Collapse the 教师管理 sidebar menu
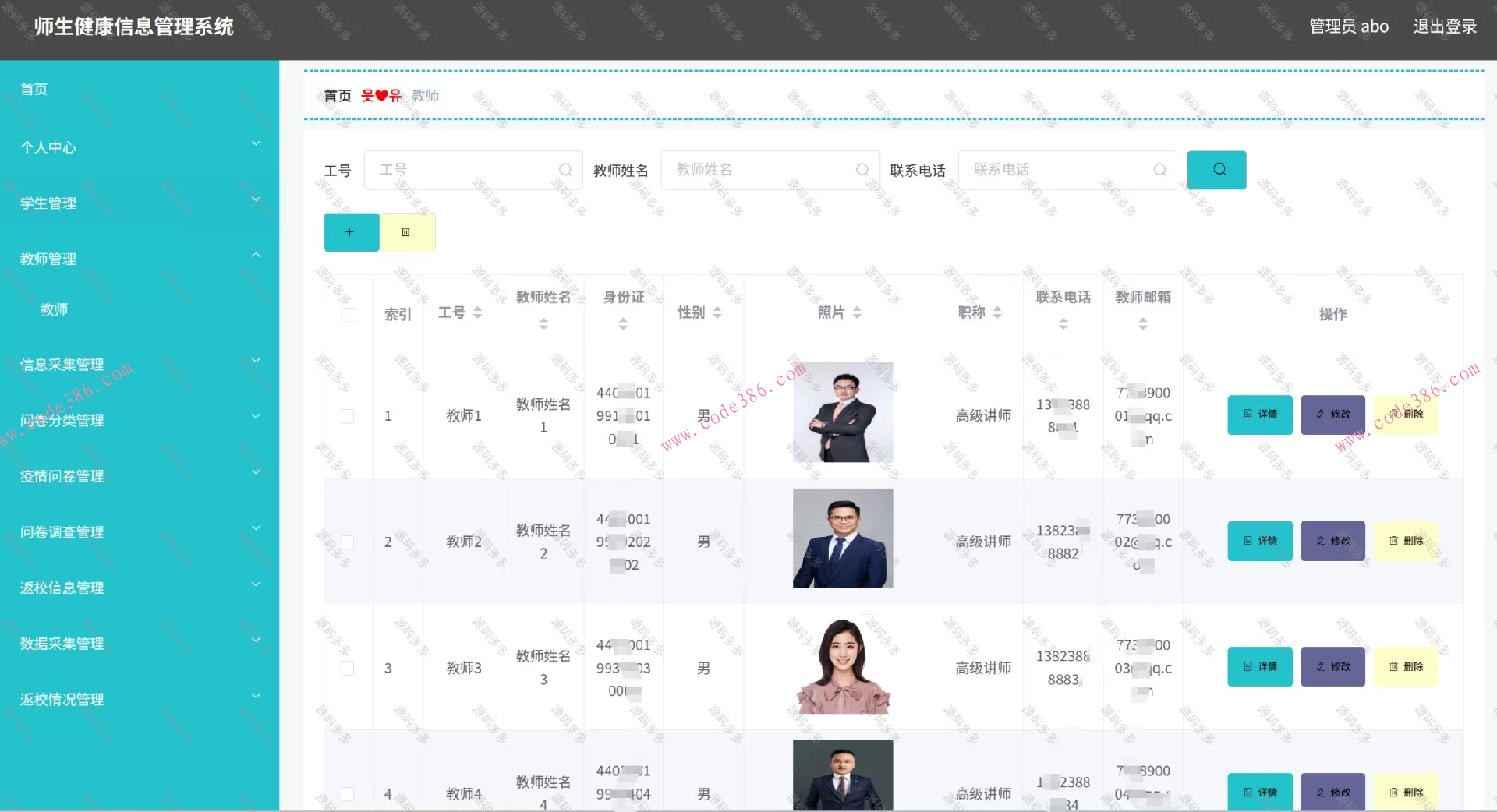The height and width of the screenshot is (812, 1497). click(140, 259)
